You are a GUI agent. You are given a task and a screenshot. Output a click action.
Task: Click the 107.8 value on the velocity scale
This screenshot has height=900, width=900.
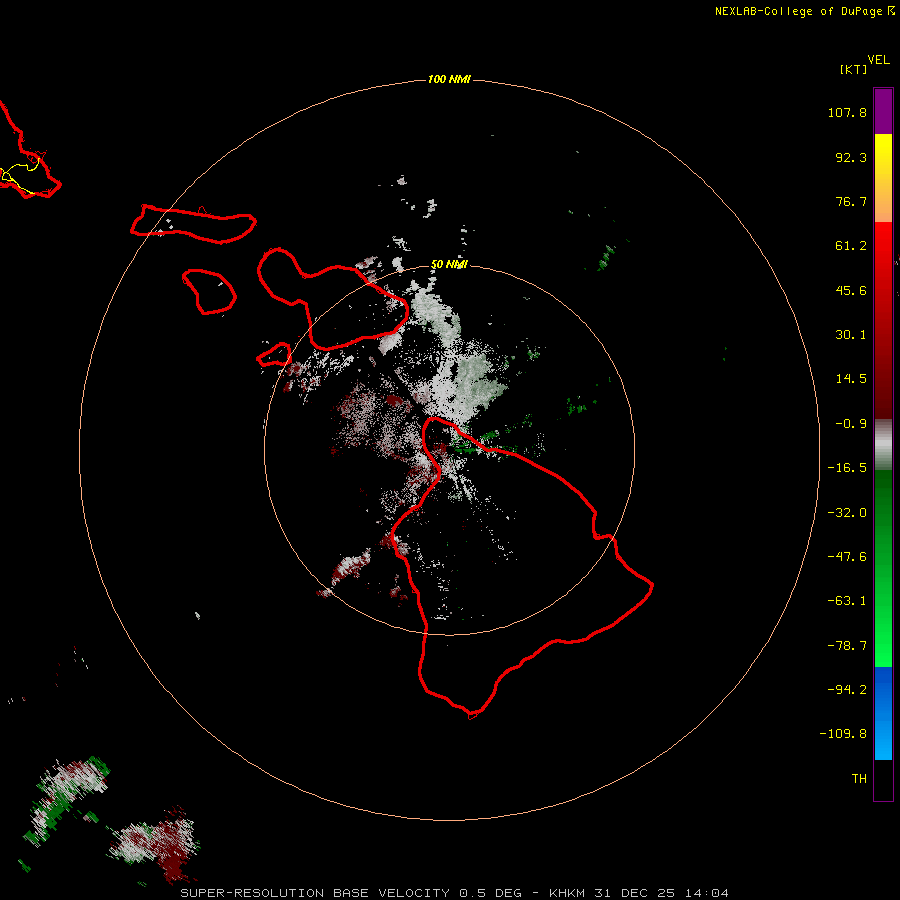click(x=847, y=112)
